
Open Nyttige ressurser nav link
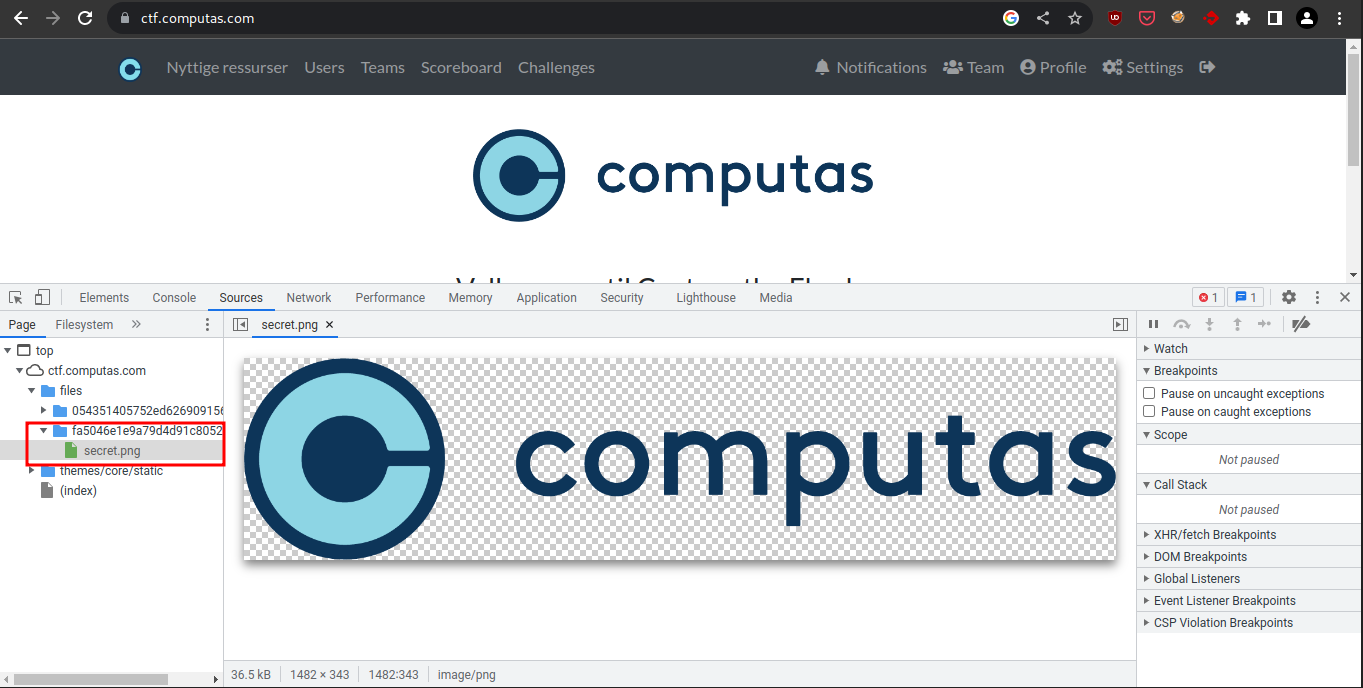[x=227, y=68]
